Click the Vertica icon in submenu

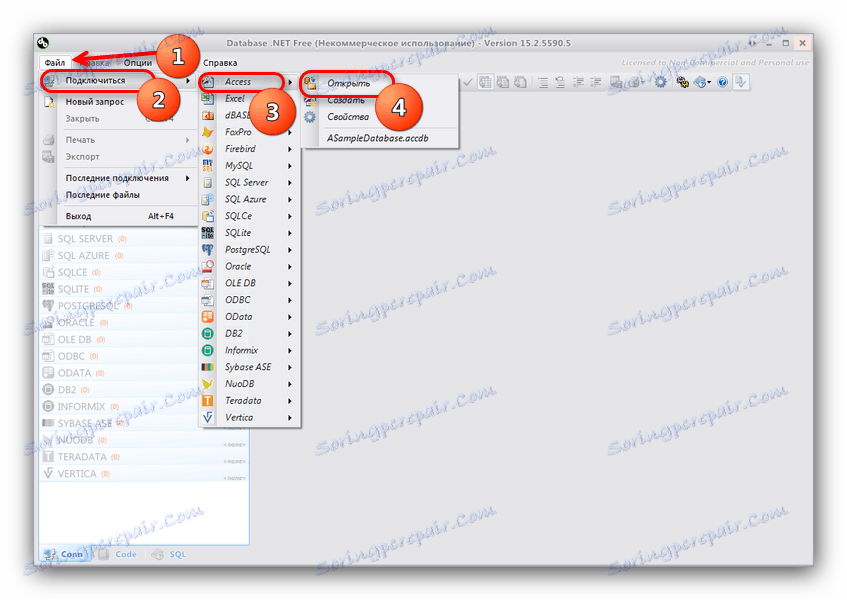tap(207, 417)
